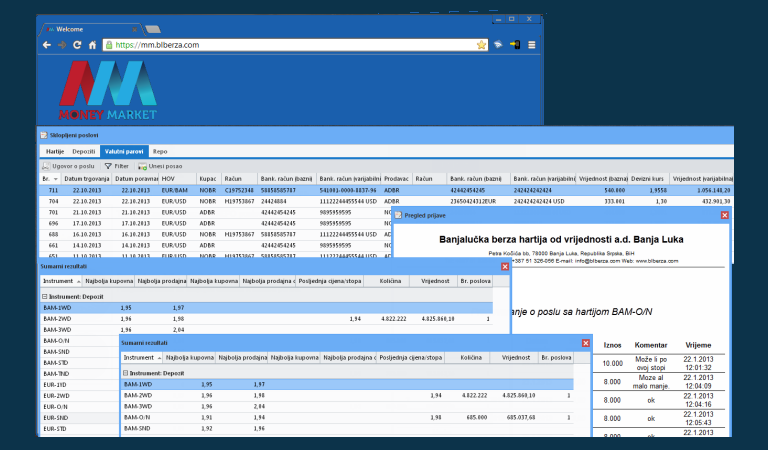Click the Pregled prijave window icon

tap(398, 215)
